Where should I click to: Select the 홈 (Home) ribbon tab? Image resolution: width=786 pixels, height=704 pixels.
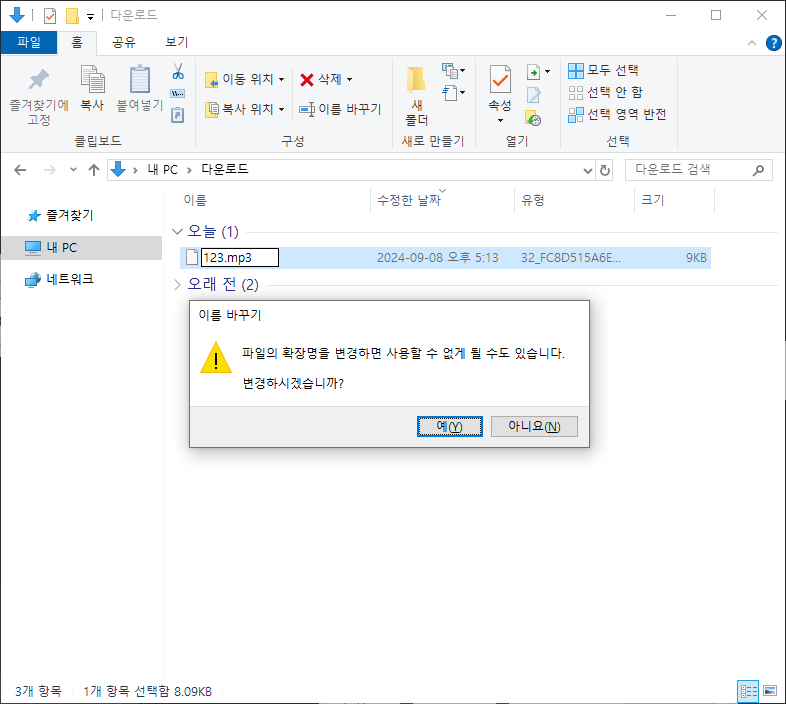pos(77,42)
